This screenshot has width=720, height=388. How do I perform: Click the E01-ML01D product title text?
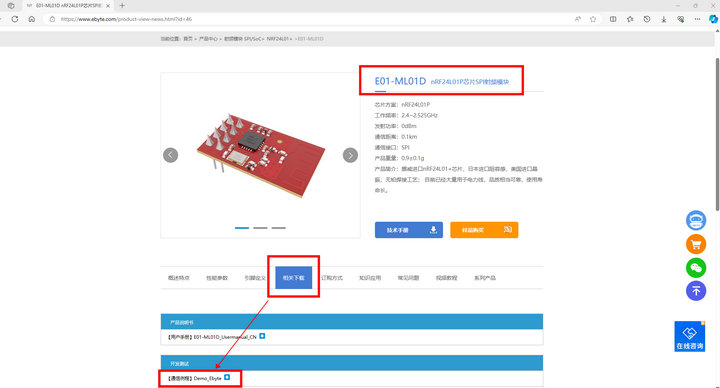[400, 81]
